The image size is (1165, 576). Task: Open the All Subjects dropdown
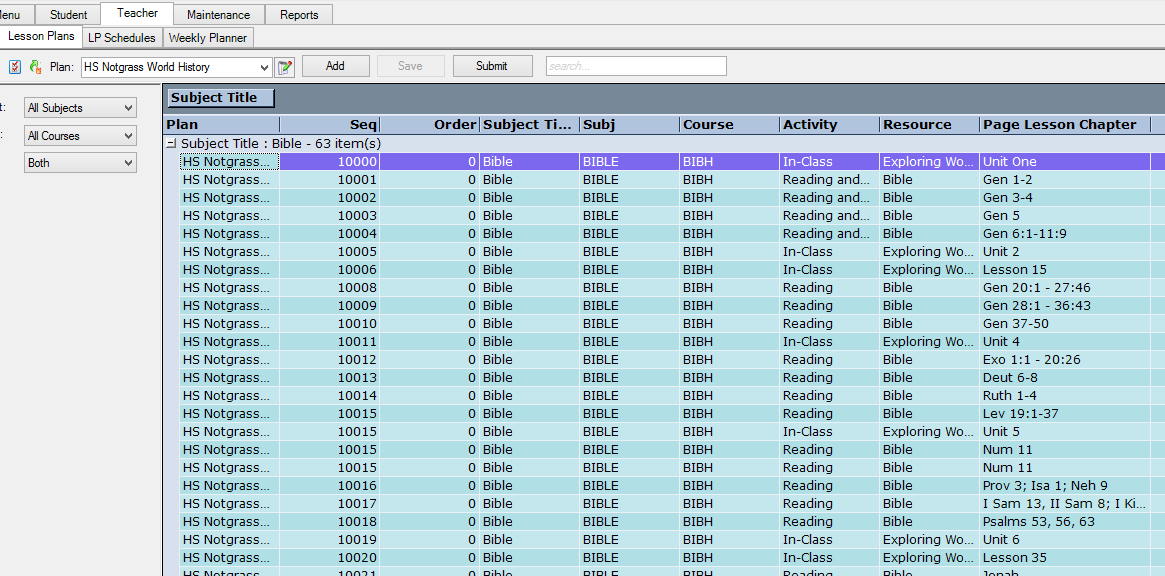[81, 108]
